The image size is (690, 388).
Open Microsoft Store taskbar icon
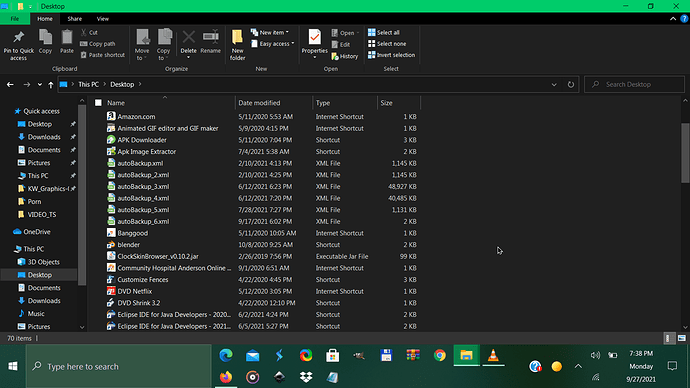(333, 355)
